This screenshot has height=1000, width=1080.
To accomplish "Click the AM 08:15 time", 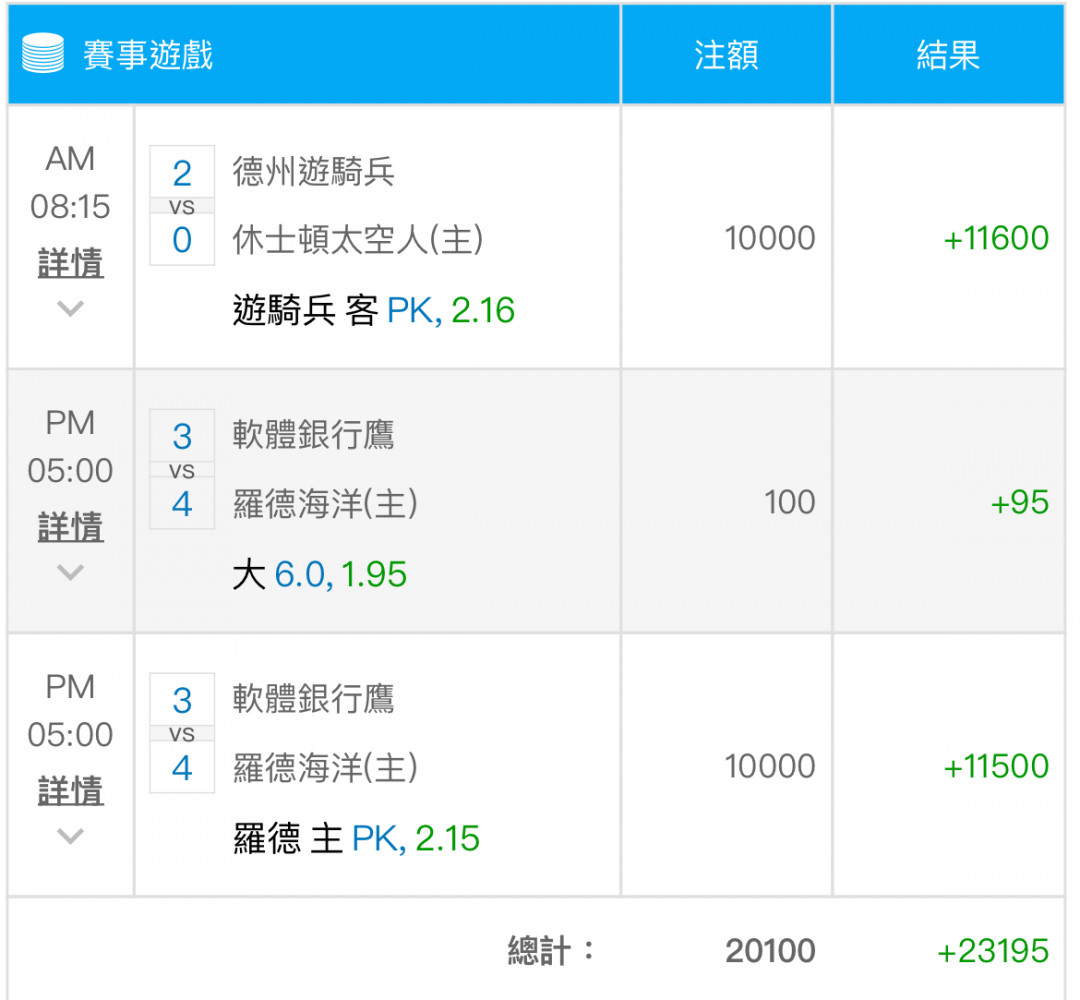I will 70,183.
